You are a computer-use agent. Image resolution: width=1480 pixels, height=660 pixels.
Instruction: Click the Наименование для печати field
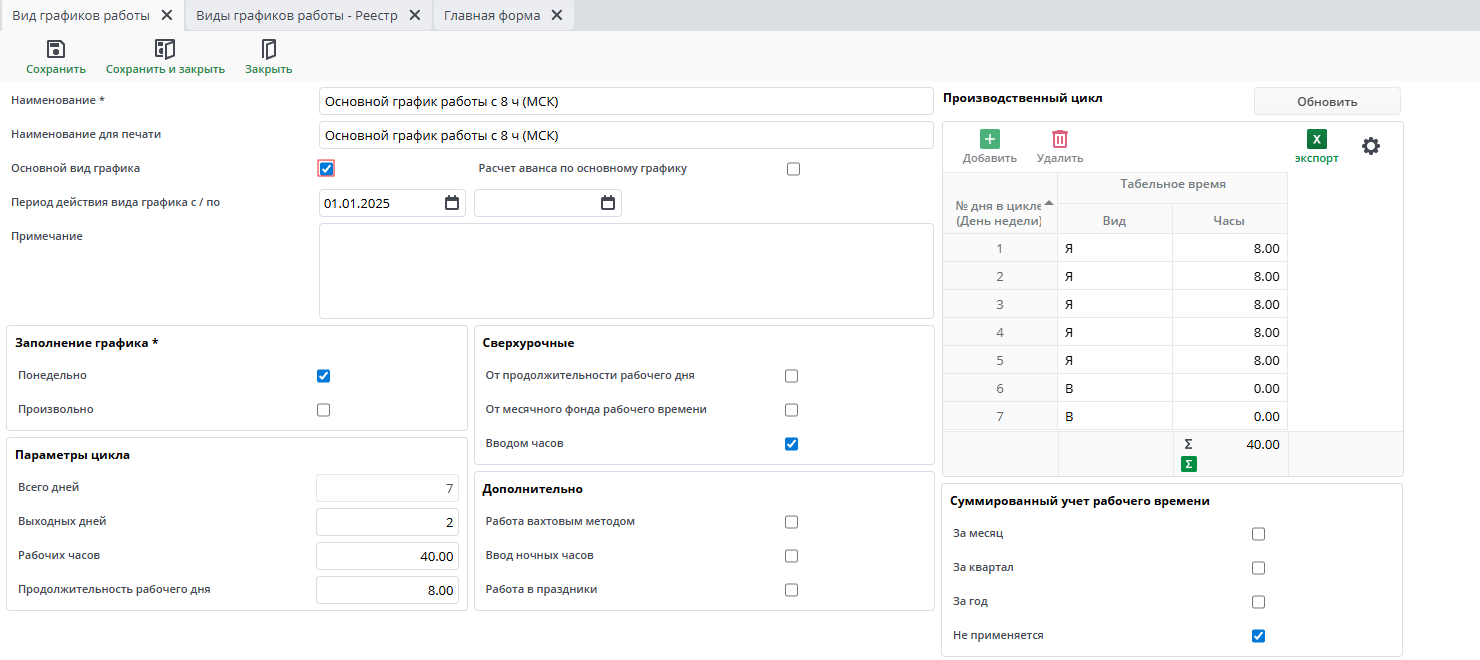pyautogui.click(x=625, y=135)
